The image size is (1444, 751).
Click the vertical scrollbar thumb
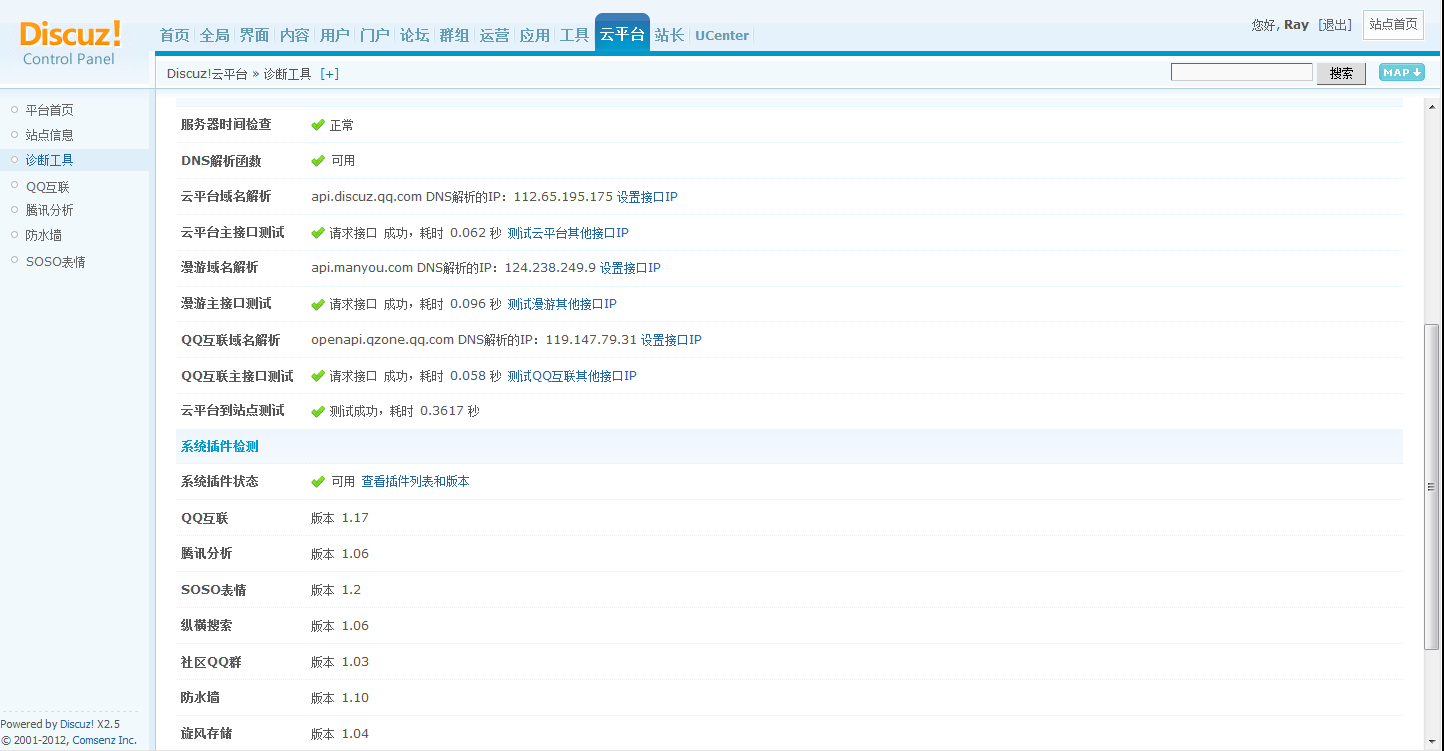(1432, 486)
